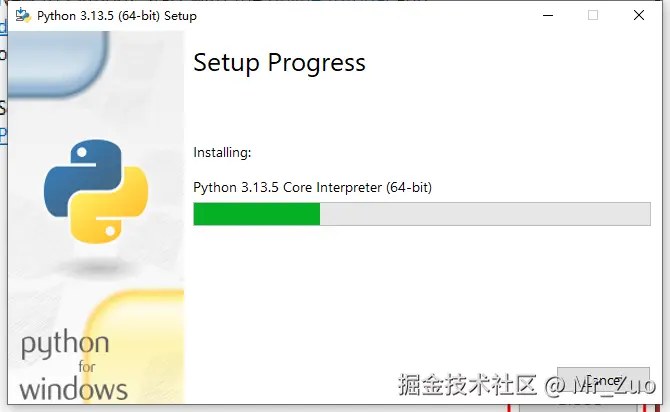Click the watermark text at bottom right
The image size is (670, 412).
pyautogui.click(x=525, y=384)
